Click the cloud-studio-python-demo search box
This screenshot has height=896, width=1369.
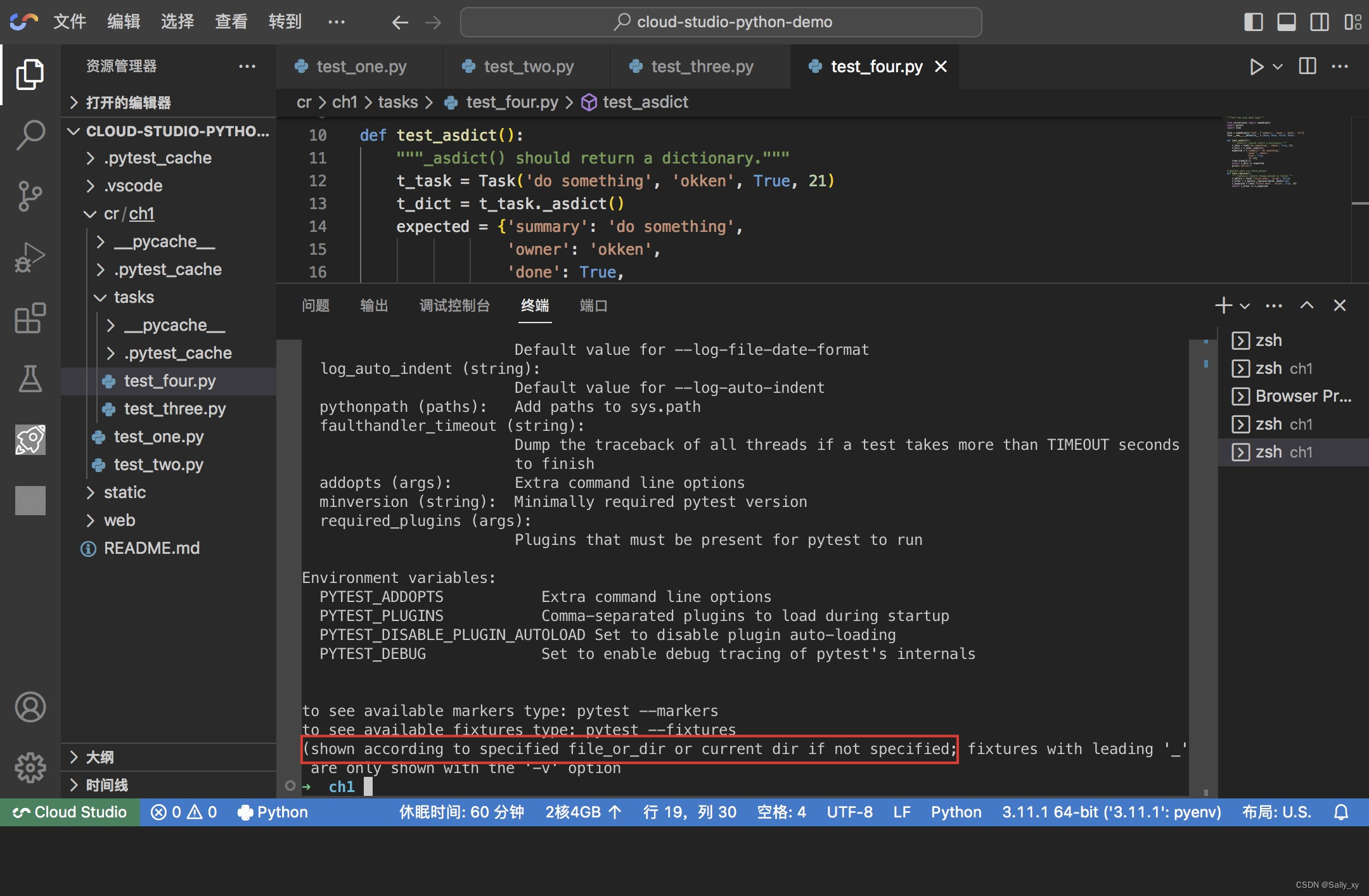click(721, 22)
